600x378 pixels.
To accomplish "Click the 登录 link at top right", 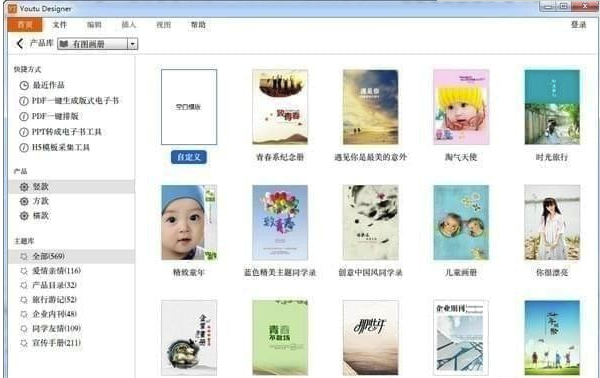I will tap(578, 24).
